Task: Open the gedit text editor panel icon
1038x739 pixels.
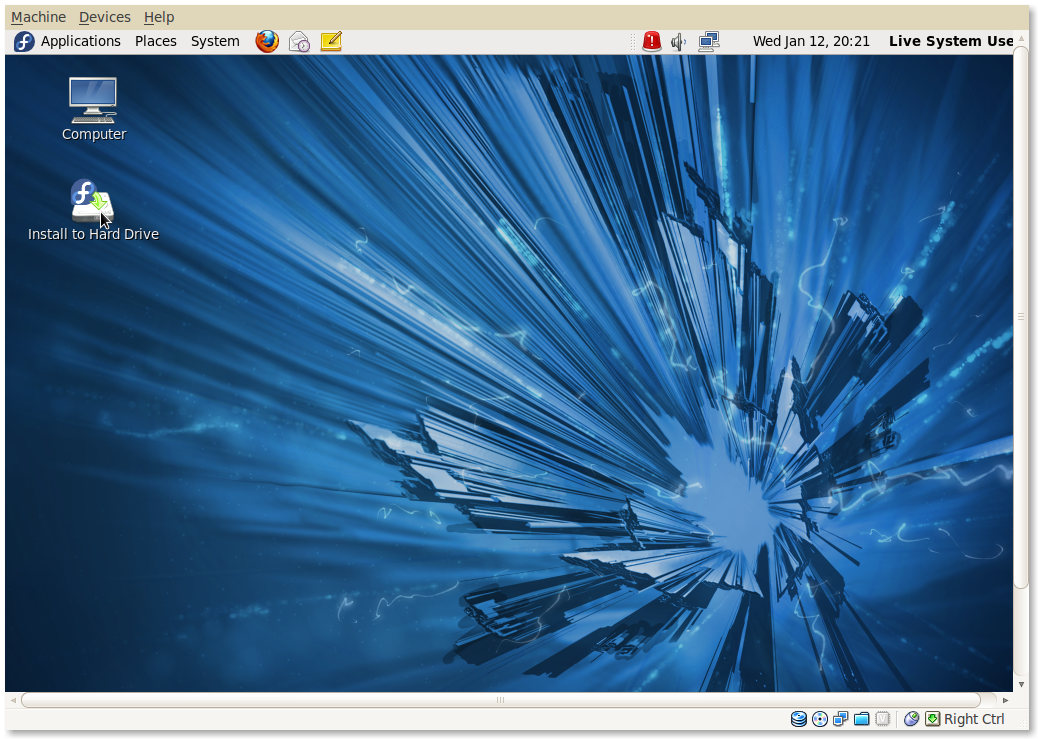Action: (x=330, y=41)
